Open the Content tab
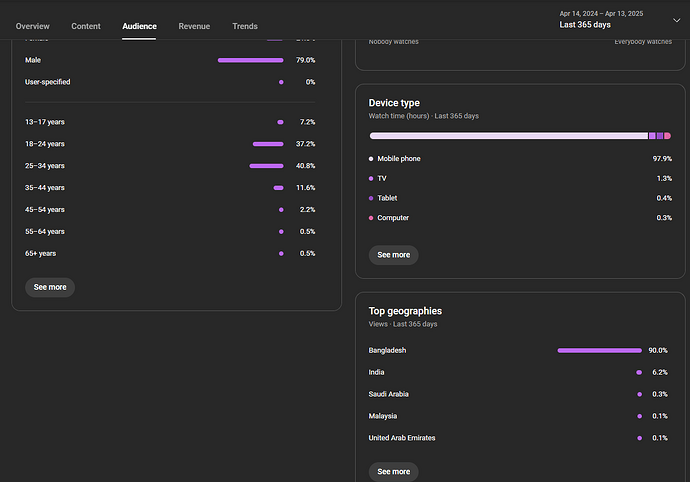The image size is (690, 482). pos(86,26)
